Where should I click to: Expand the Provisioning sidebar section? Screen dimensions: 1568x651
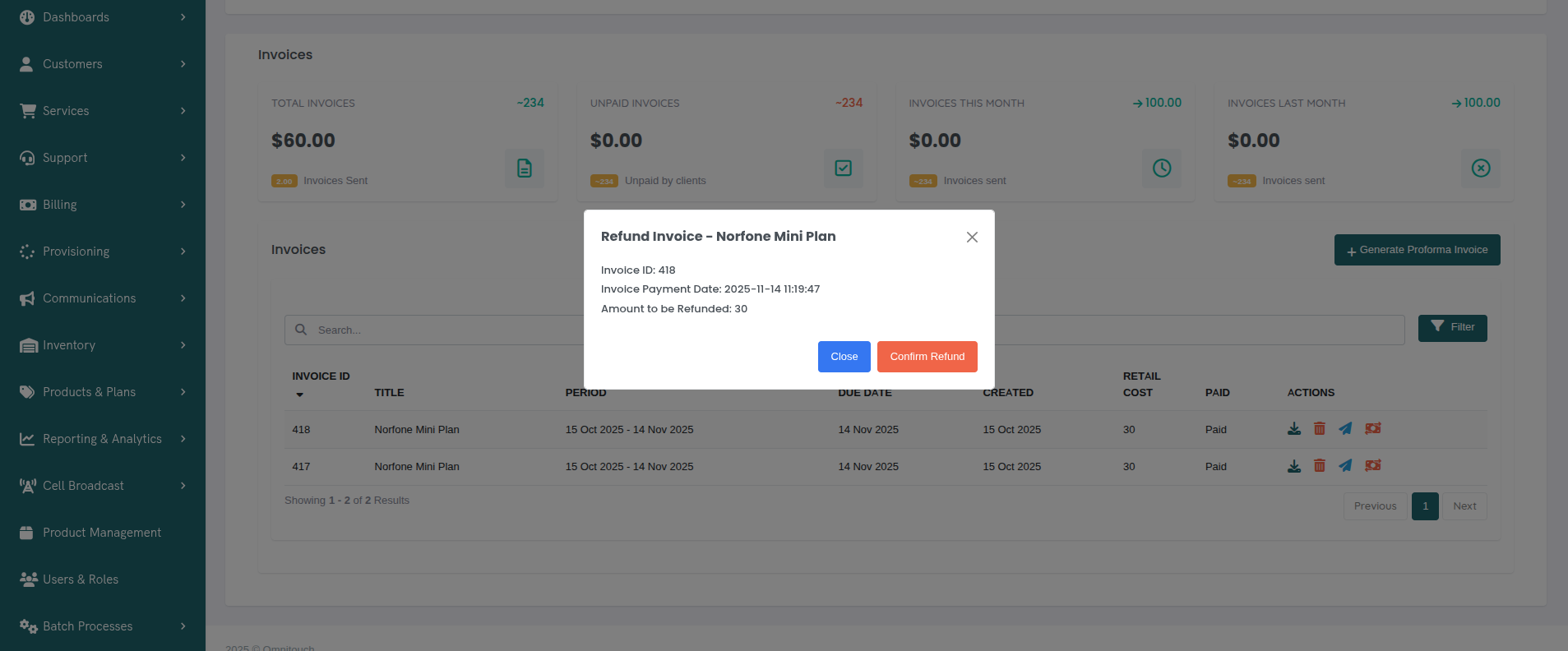[x=103, y=252]
